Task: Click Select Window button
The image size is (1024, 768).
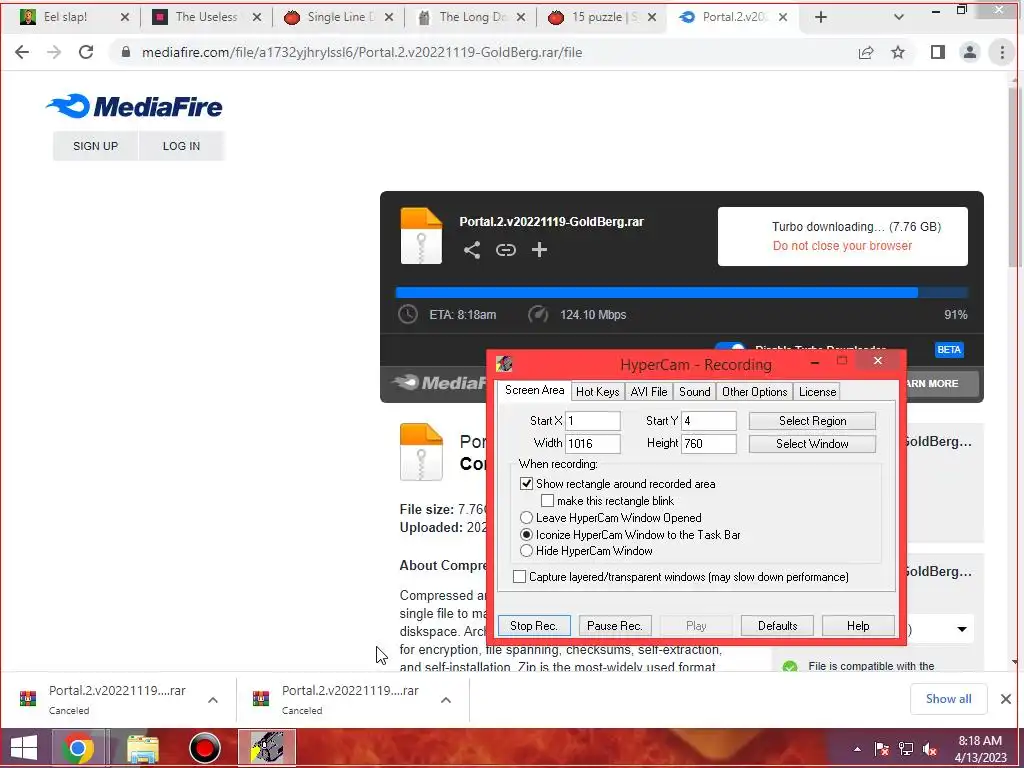Action: click(812, 444)
